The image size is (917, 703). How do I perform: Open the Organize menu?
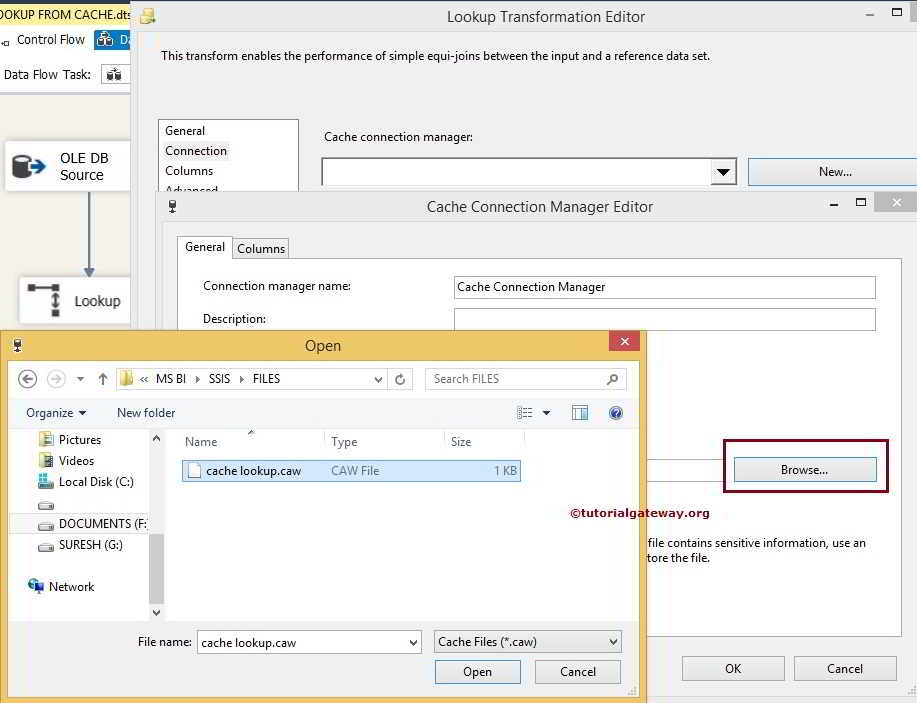click(x=56, y=413)
